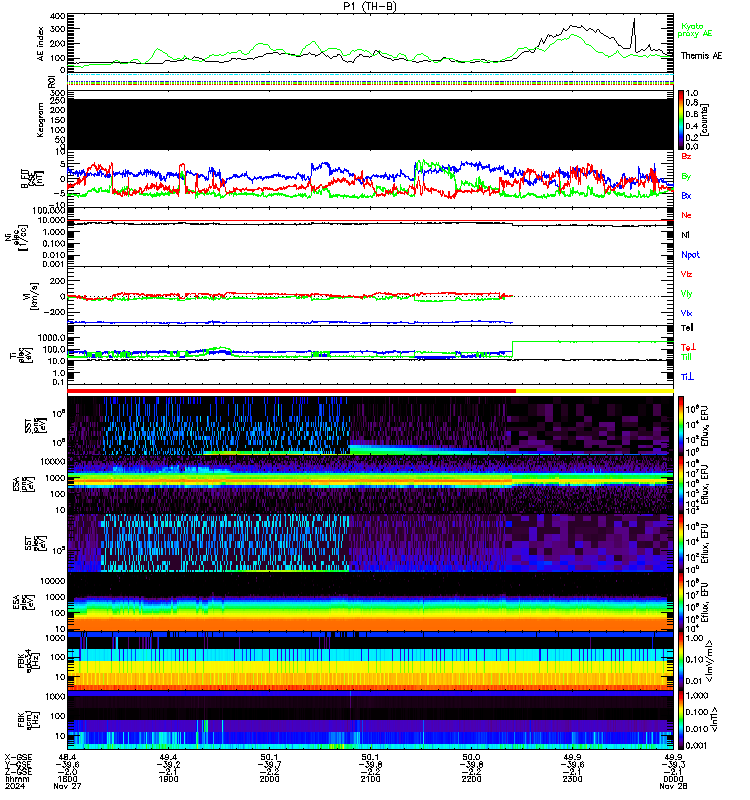Viewport: 750px width, 800px height.
Task: Click the 2300 time tick label
Action: point(572,779)
